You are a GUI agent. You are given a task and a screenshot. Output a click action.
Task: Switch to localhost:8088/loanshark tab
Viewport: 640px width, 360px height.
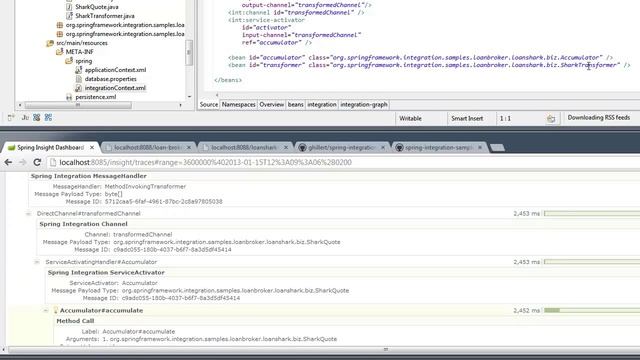coord(245,147)
